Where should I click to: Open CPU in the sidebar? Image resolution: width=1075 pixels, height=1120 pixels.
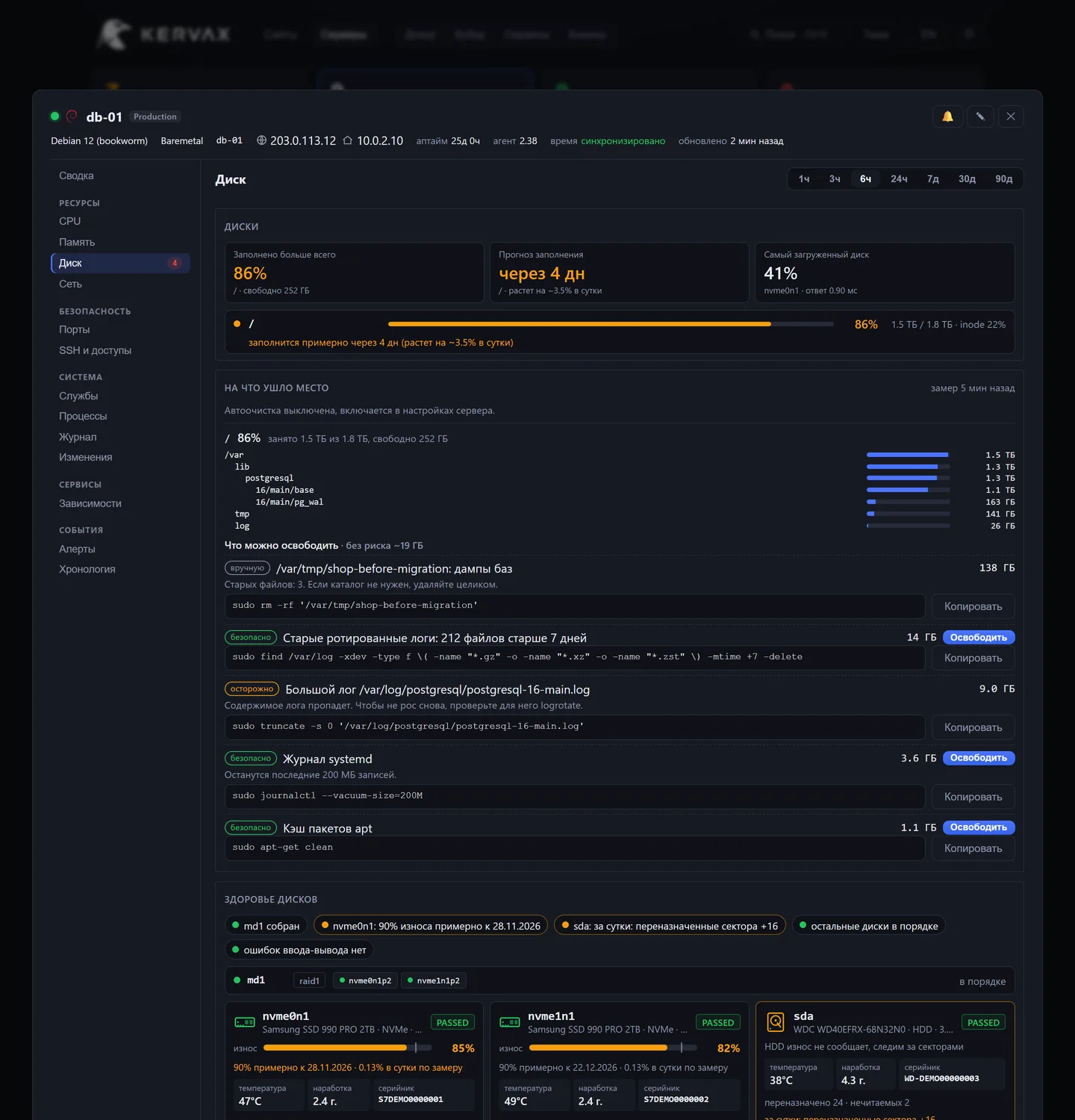coord(121,222)
